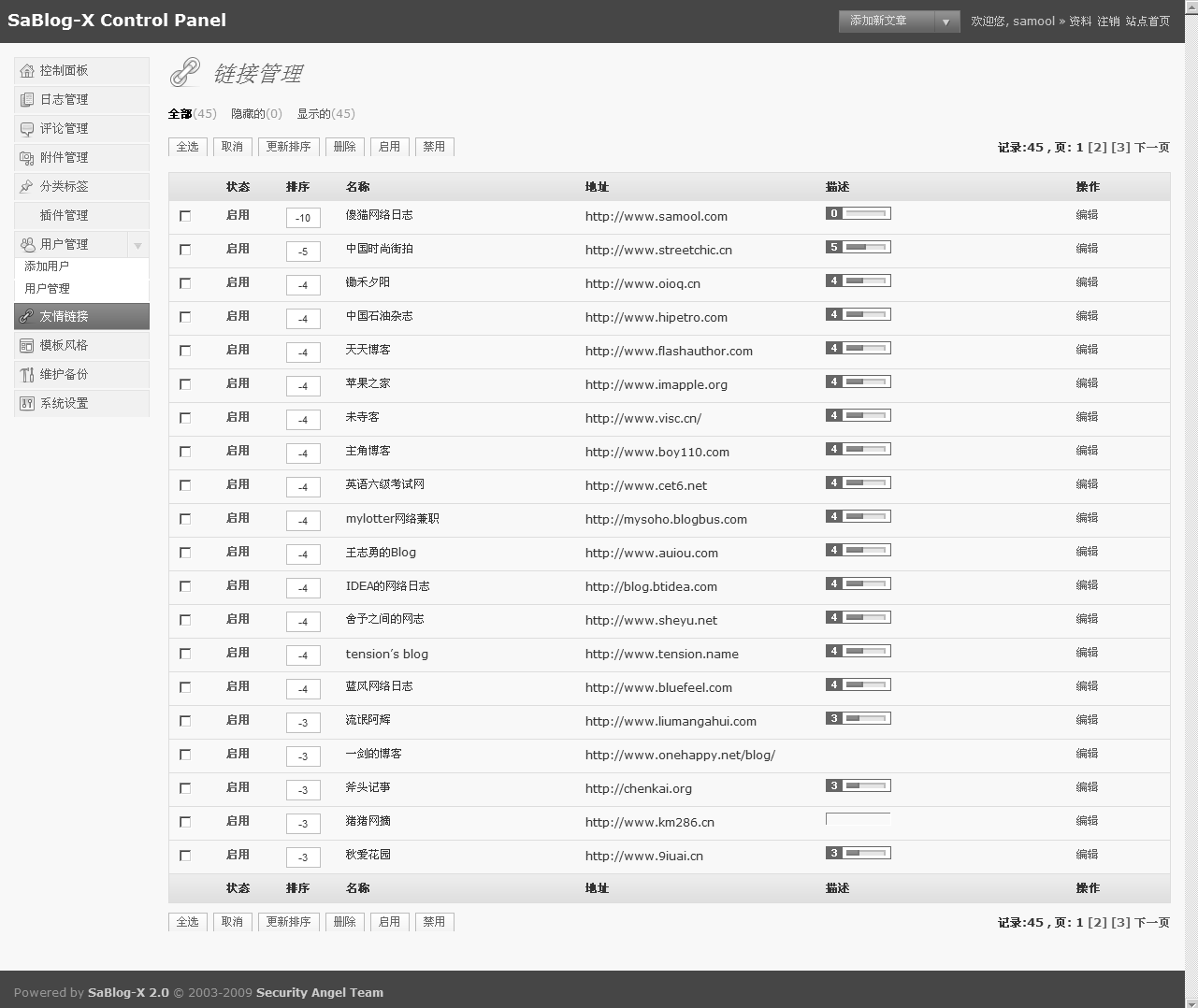The width and height of the screenshot is (1198, 1008).
Task: Tick the checkbox for 秋爱花园
Action: tap(185, 856)
